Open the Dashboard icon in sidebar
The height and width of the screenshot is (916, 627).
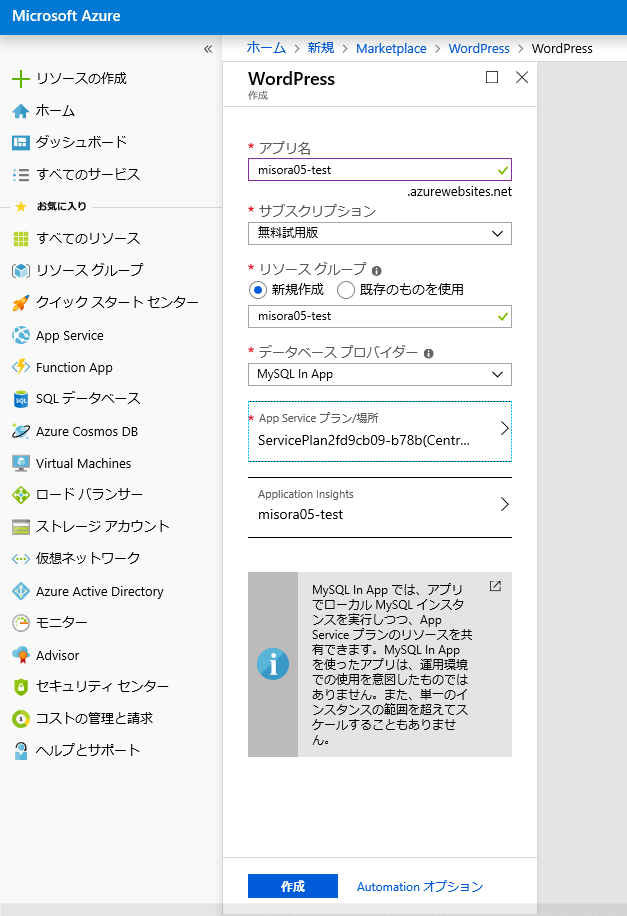point(20,143)
